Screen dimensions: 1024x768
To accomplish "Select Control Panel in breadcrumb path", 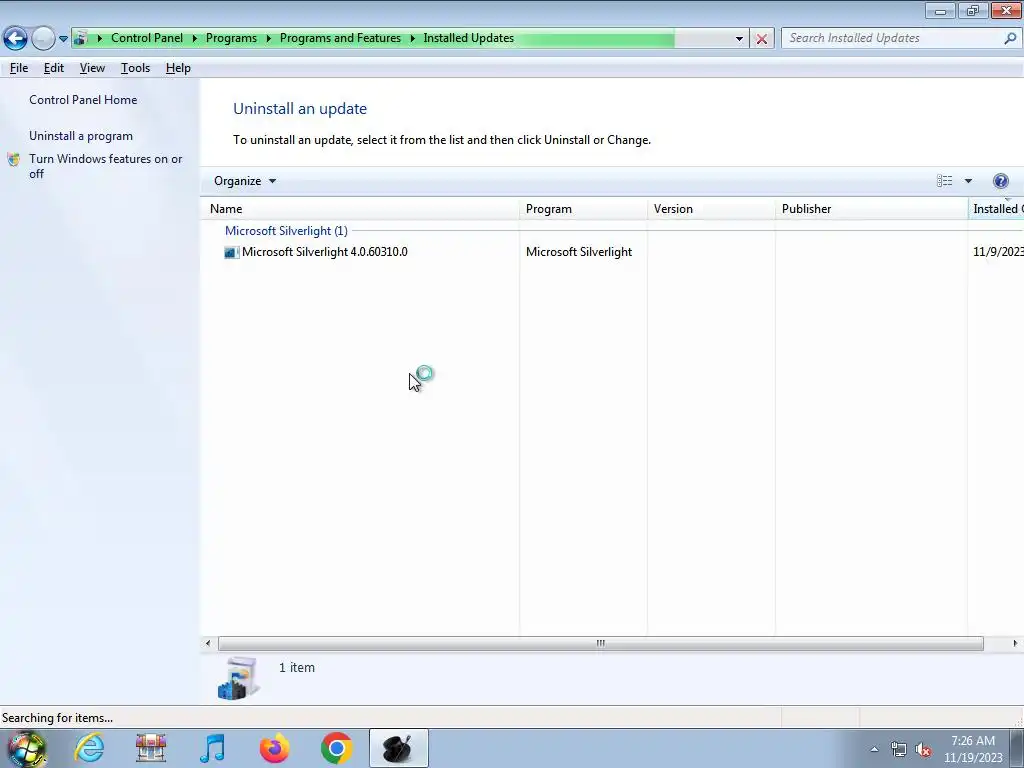I will (147, 38).
